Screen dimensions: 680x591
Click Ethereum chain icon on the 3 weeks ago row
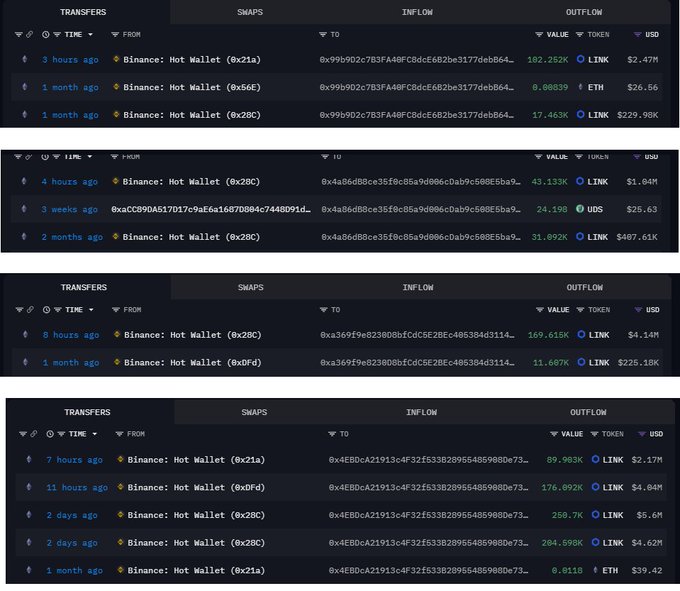(x=24, y=209)
